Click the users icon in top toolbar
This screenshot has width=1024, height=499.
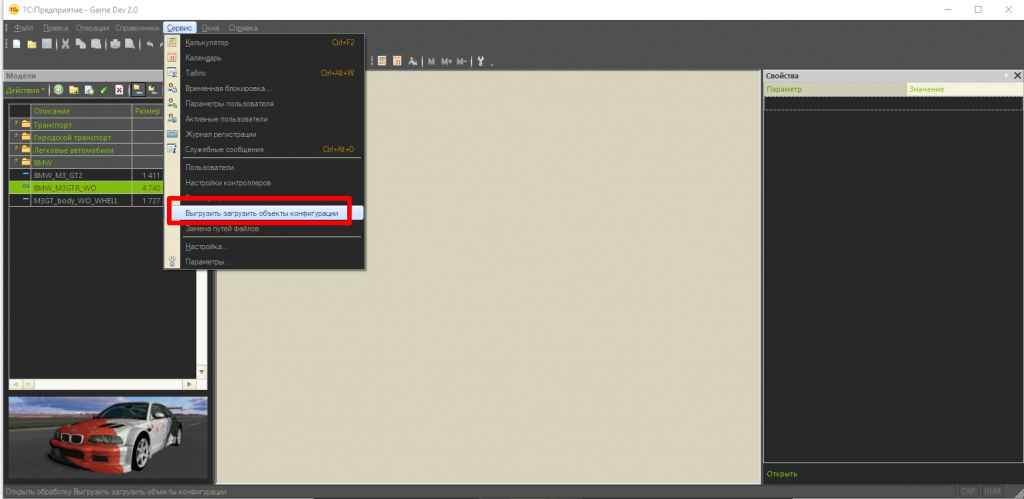tap(412, 61)
